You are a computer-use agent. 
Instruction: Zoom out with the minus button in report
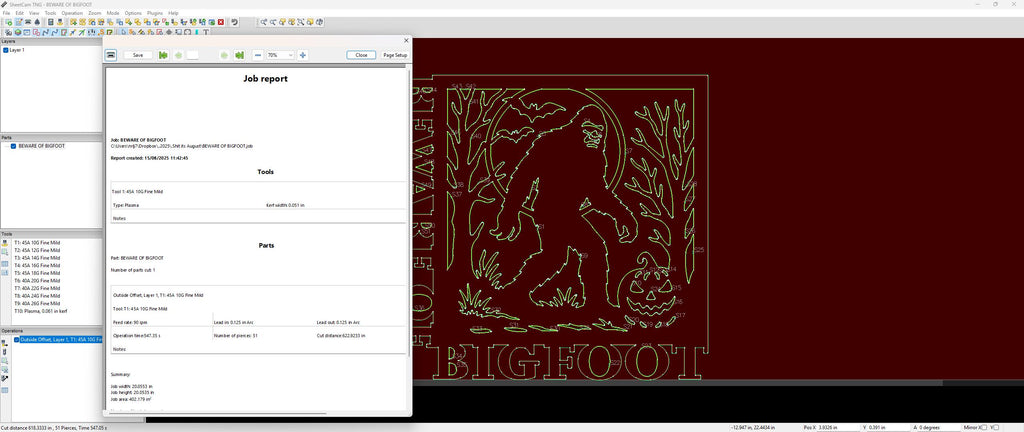pos(258,55)
